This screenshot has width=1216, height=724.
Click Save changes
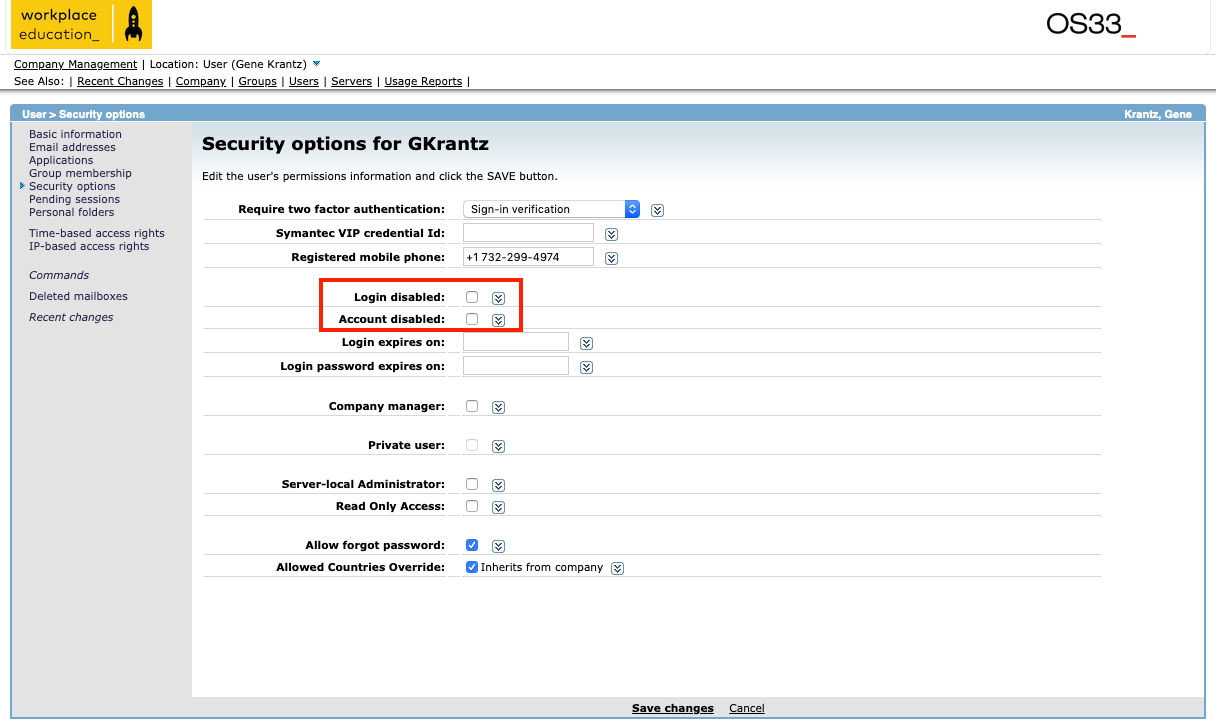tap(672, 708)
